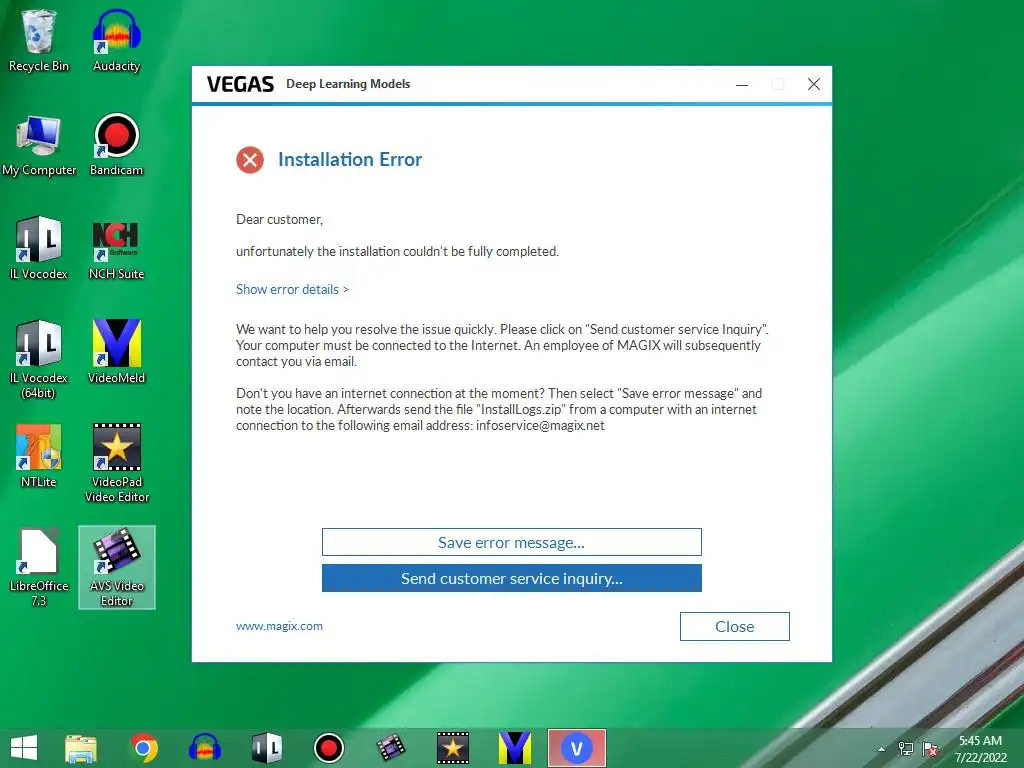The width and height of the screenshot is (1024, 768).
Task: Open the Action Center flag tray icon
Action: 930,749
